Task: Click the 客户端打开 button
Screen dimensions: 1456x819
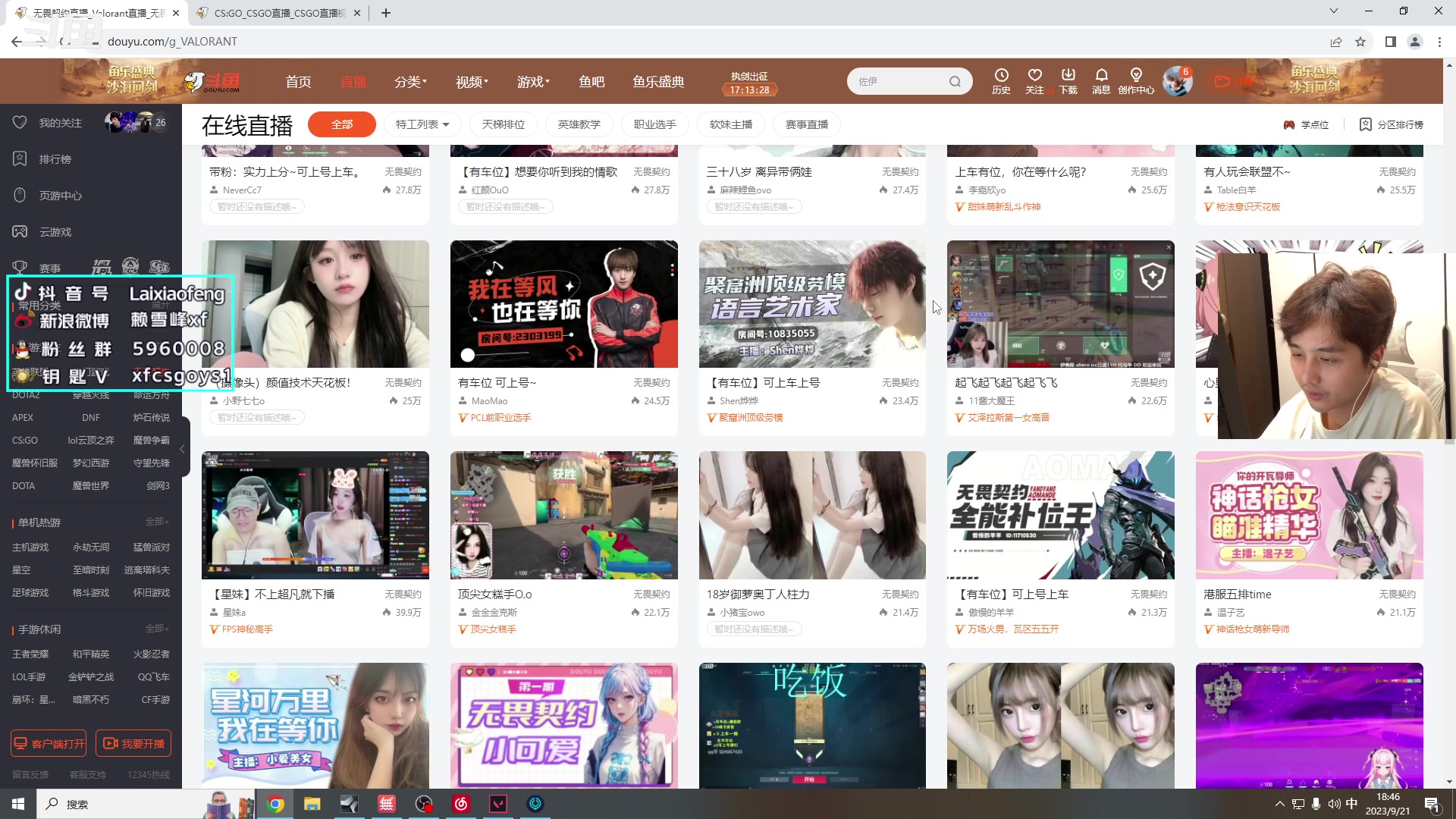Action: 49,744
